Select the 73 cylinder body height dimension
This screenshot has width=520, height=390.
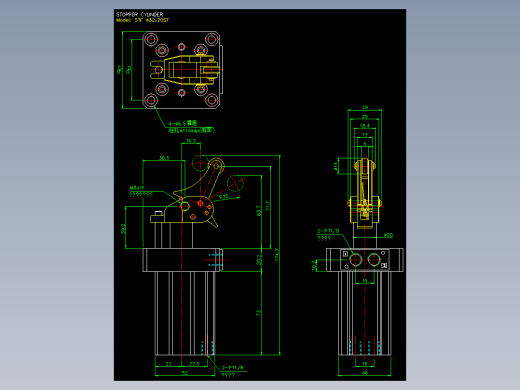258,313
